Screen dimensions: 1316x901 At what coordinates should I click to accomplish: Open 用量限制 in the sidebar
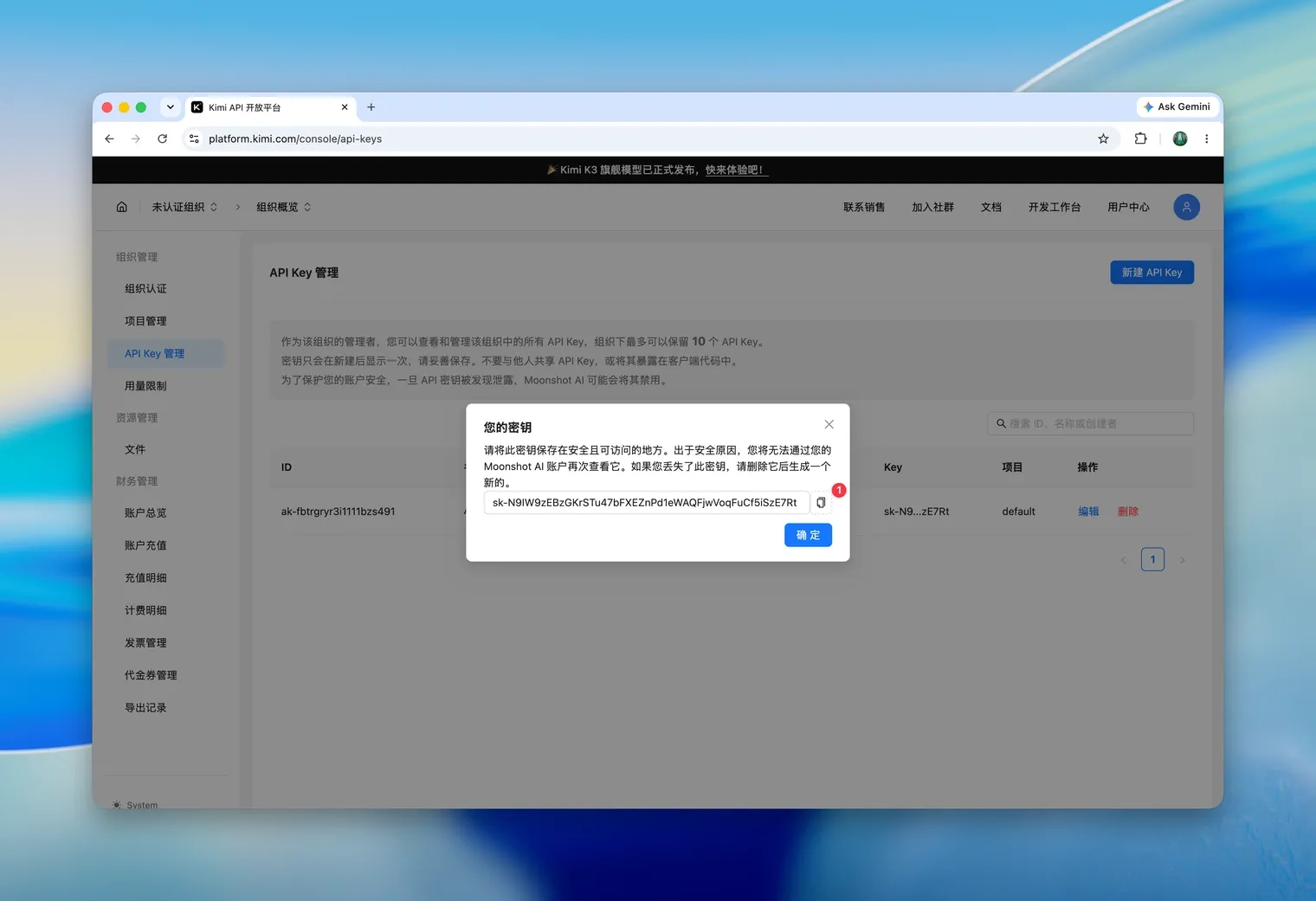165,386
